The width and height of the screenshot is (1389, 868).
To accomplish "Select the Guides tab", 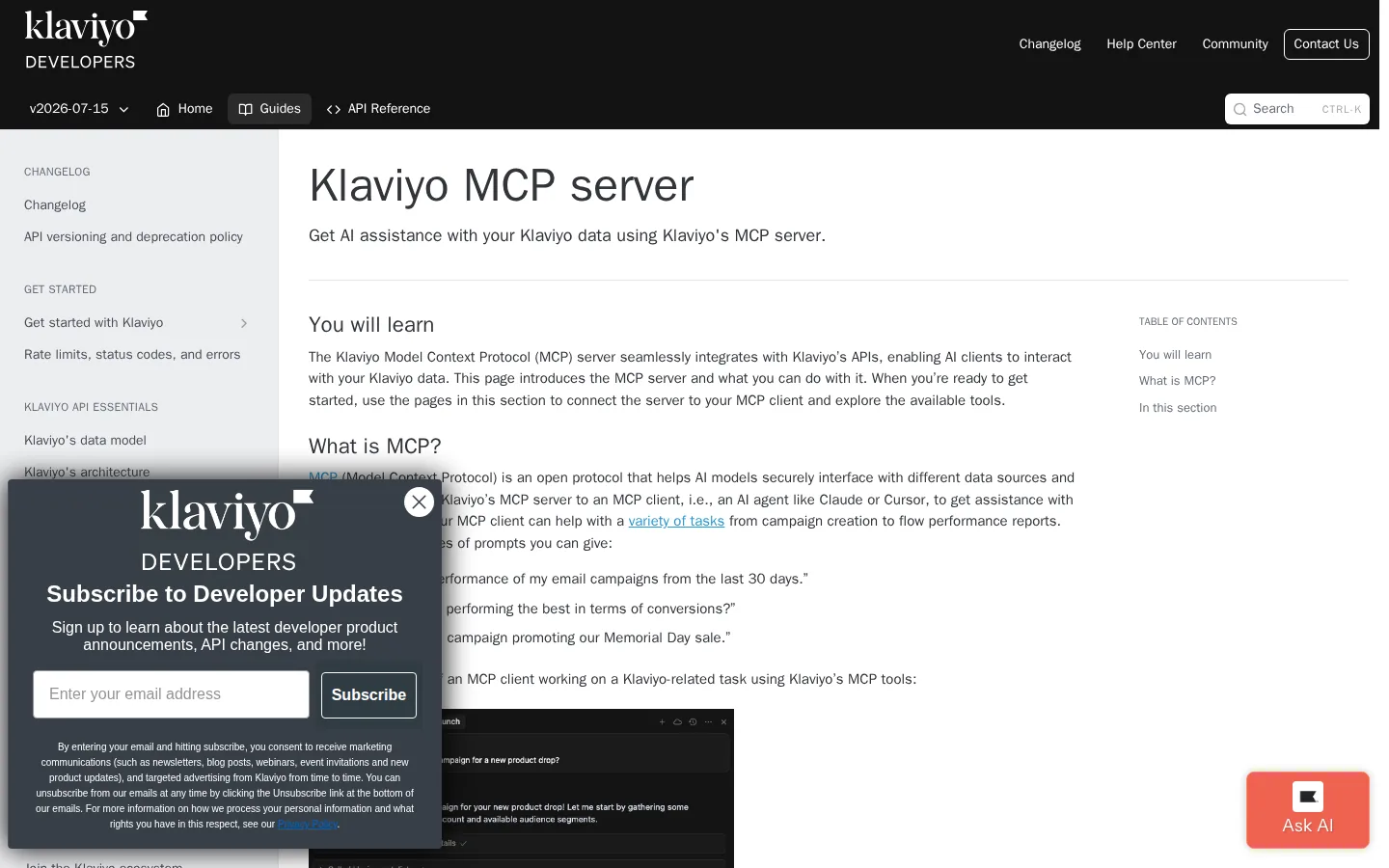I will pyautogui.click(x=269, y=109).
